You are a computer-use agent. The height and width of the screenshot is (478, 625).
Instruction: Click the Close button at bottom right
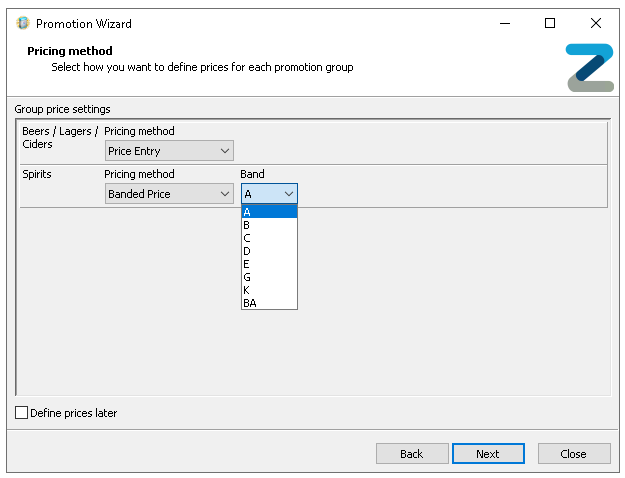(x=573, y=454)
